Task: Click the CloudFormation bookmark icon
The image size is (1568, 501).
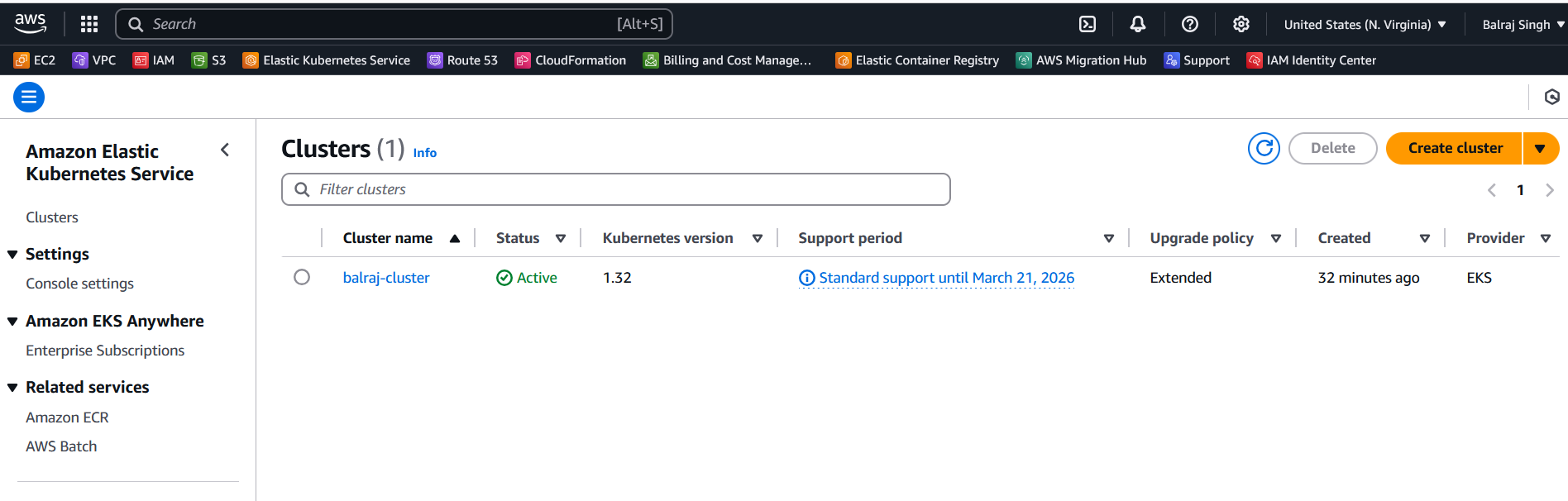Action: pyautogui.click(x=523, y=60)
